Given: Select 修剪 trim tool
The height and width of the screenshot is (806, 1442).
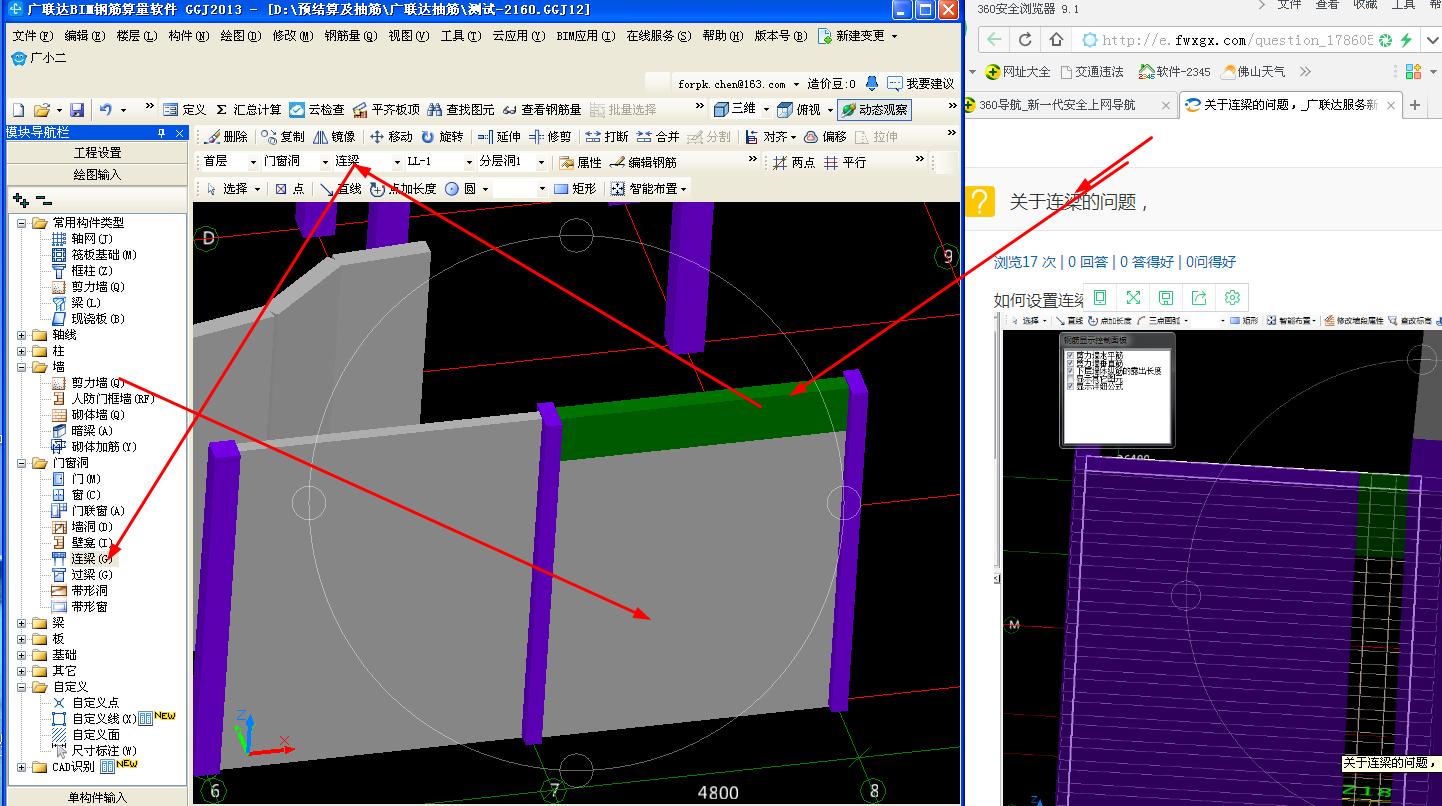Looking at the screenshot, I should (x=550, y=137).
